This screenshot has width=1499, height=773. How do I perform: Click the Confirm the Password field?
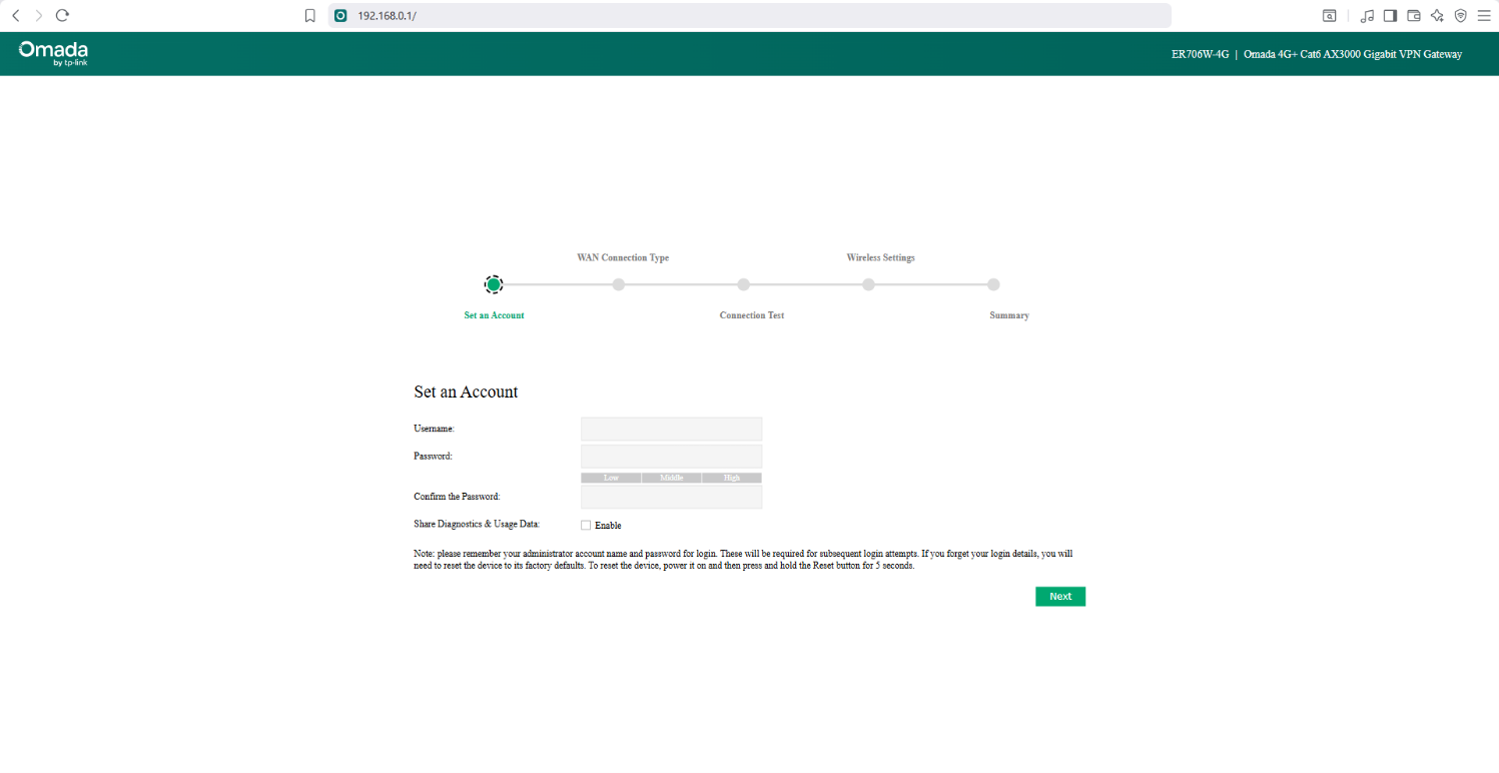671,497
